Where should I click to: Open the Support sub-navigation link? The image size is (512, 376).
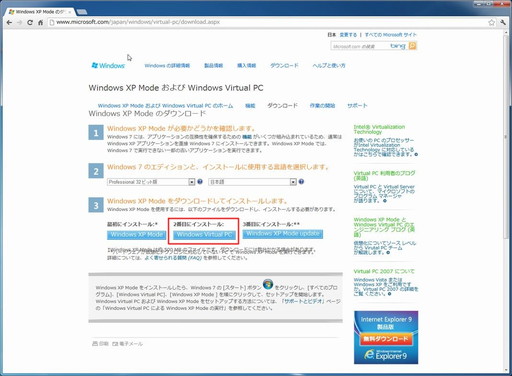pos(357,106)
